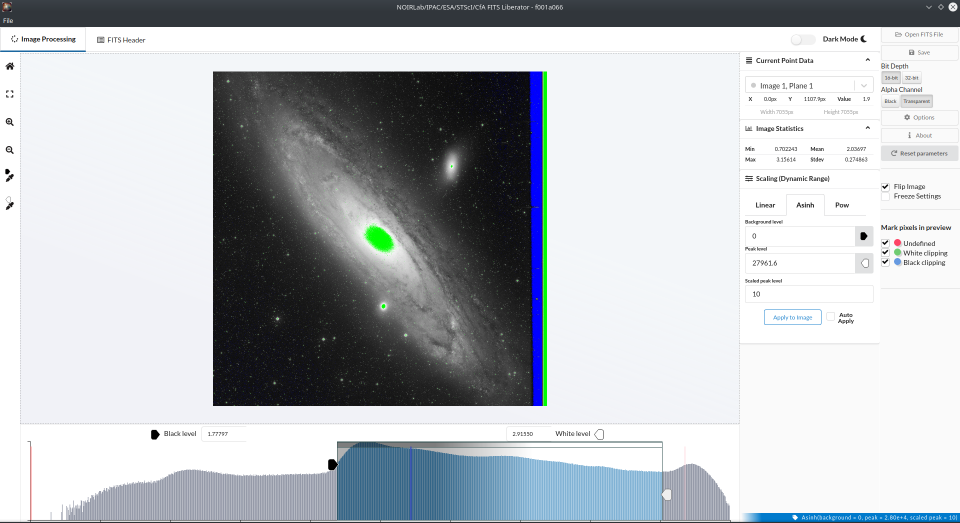Toggle Dark Mode switch

803,39
